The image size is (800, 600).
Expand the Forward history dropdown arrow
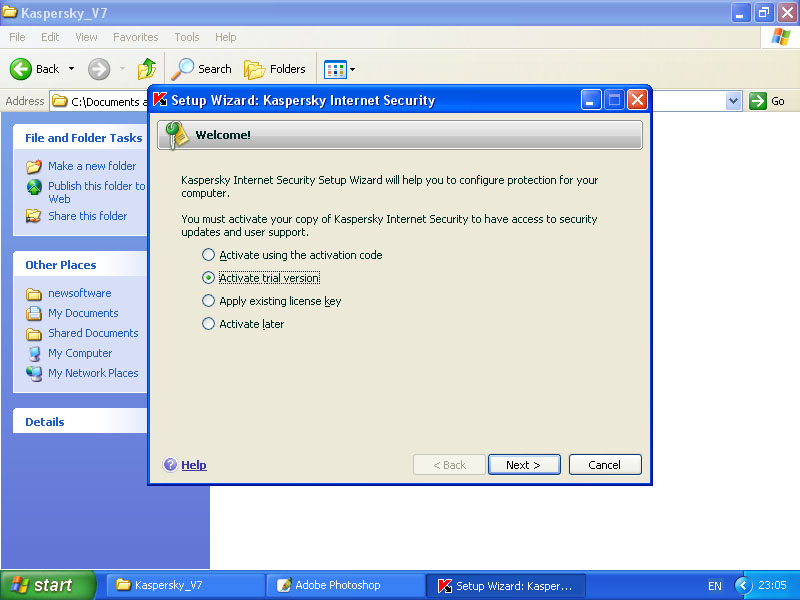coord(122,69)
